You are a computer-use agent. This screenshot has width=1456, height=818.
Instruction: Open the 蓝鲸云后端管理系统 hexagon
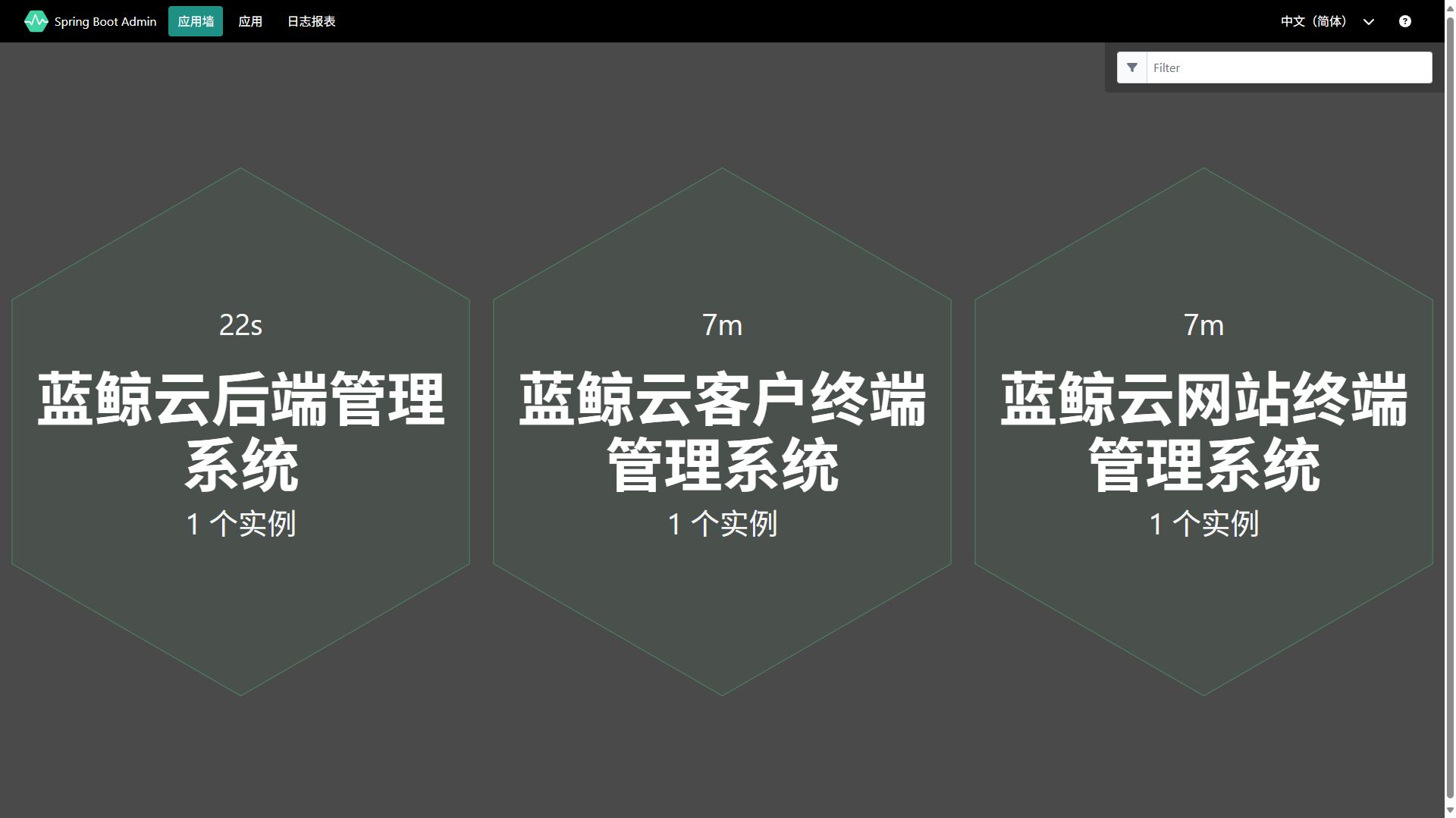pyautogui.click(x=240, y=431)
